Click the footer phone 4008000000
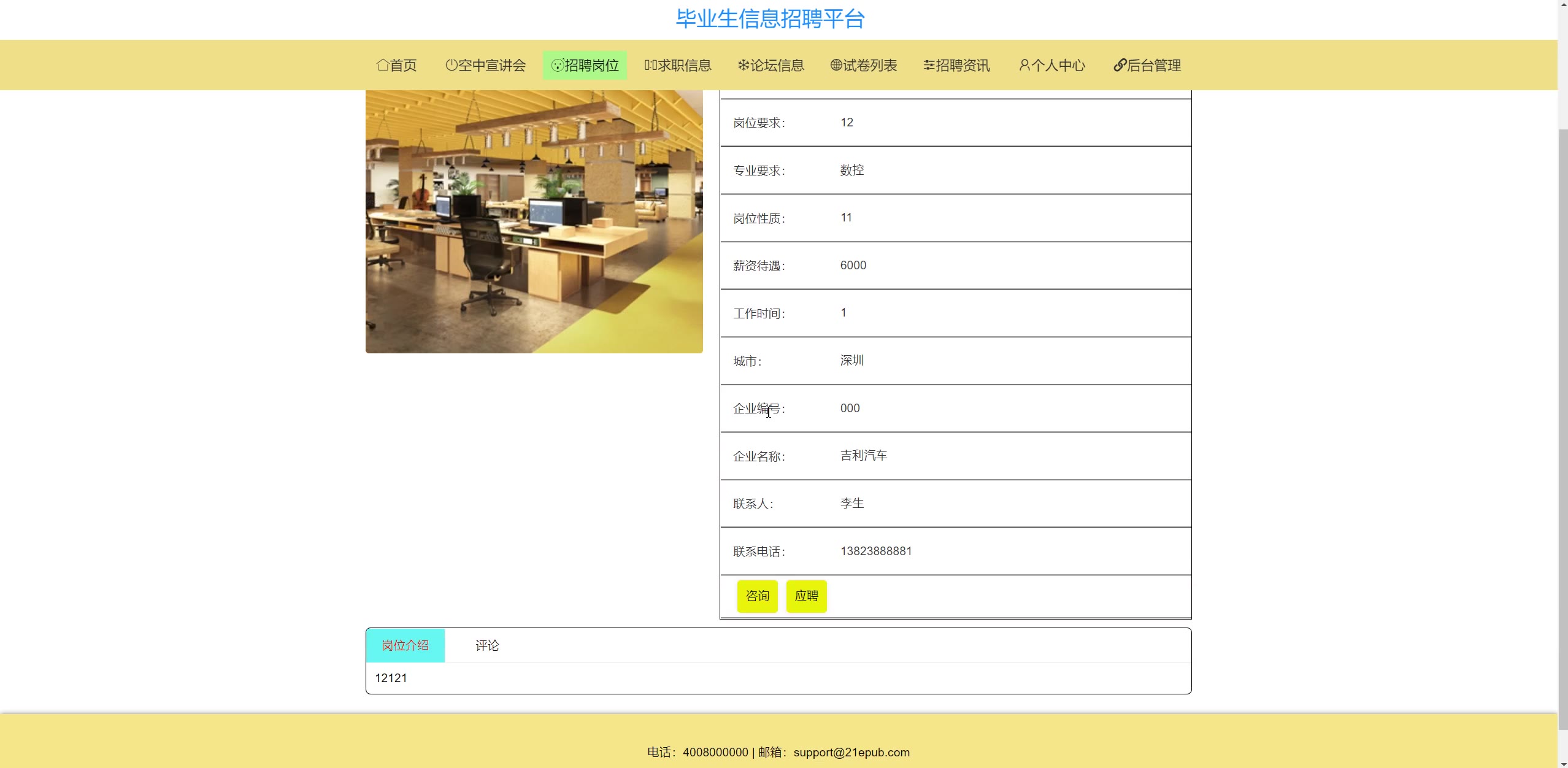Image resolution: width=1568 pixels, height=768 pixels. (715, 752)
